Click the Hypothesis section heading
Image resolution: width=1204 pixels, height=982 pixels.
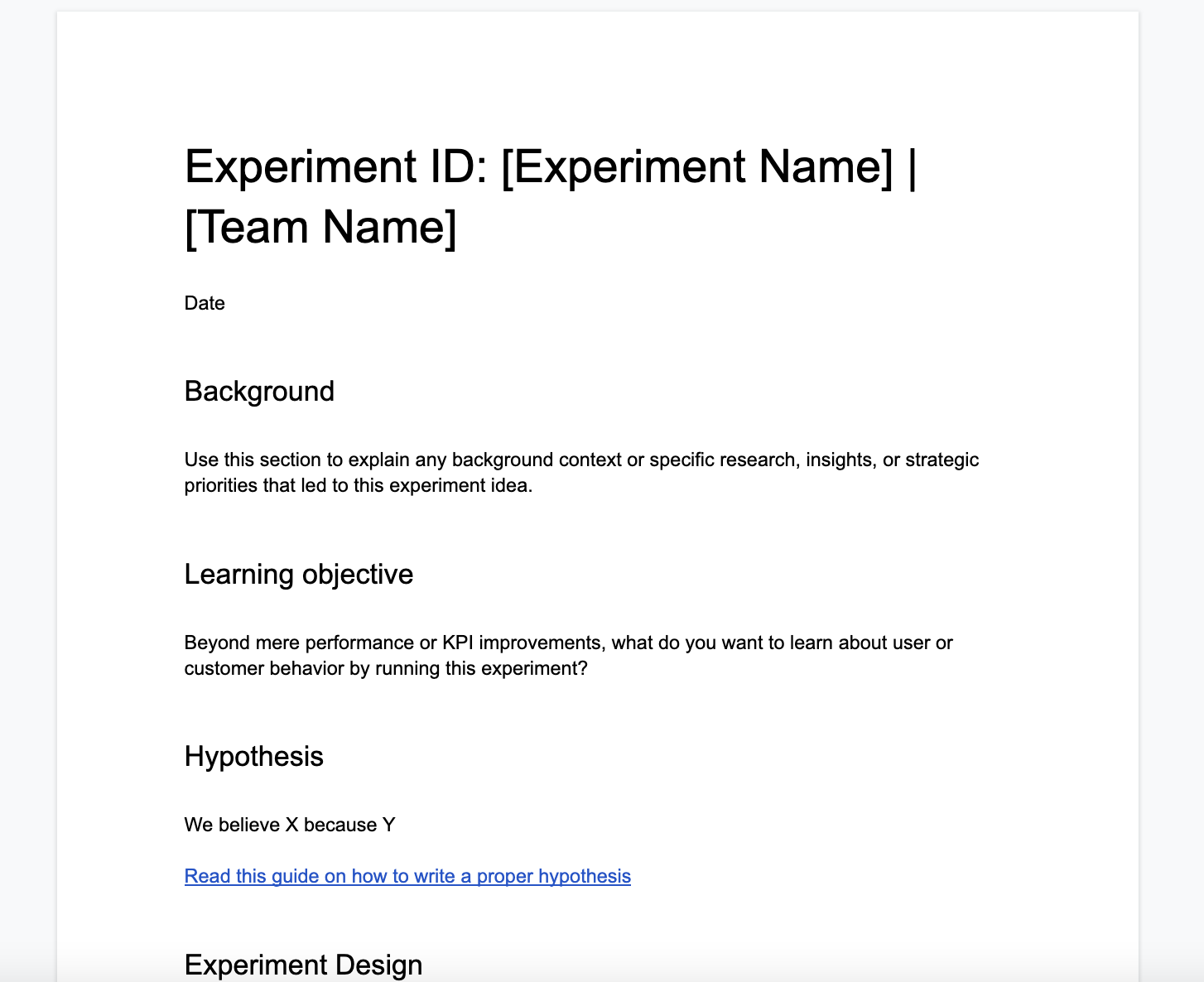[254, 756]
